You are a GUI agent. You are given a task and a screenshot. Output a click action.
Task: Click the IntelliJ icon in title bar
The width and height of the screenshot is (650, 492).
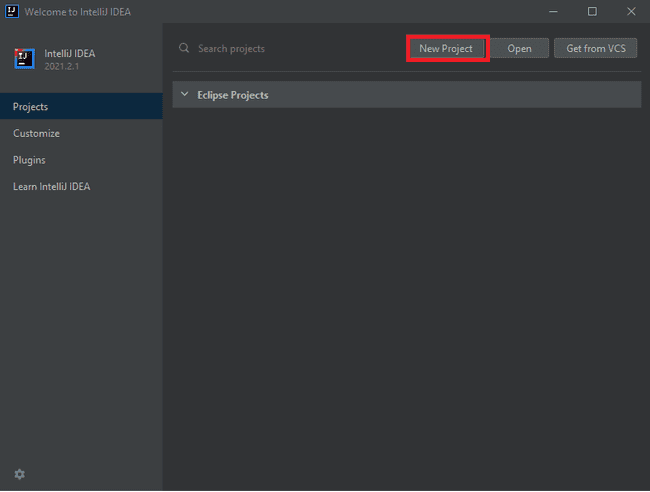coord(12,11)
